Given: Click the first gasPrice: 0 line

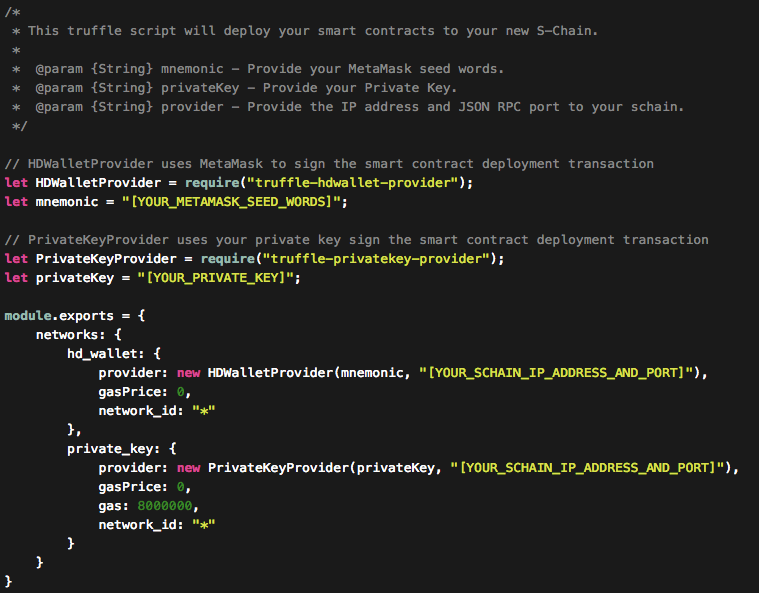Looking at the screenshot, I should [x=141, y=392].
